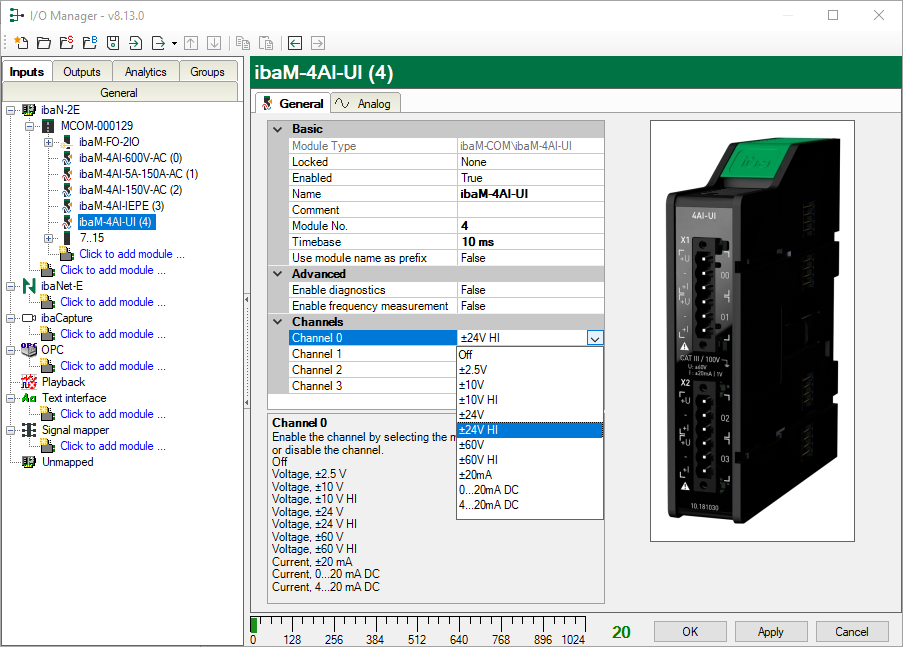This screenshot has width=903, height=647.
Task: Click the green back arrow icon
Action: pyautogui.click(x=295, y=43)
